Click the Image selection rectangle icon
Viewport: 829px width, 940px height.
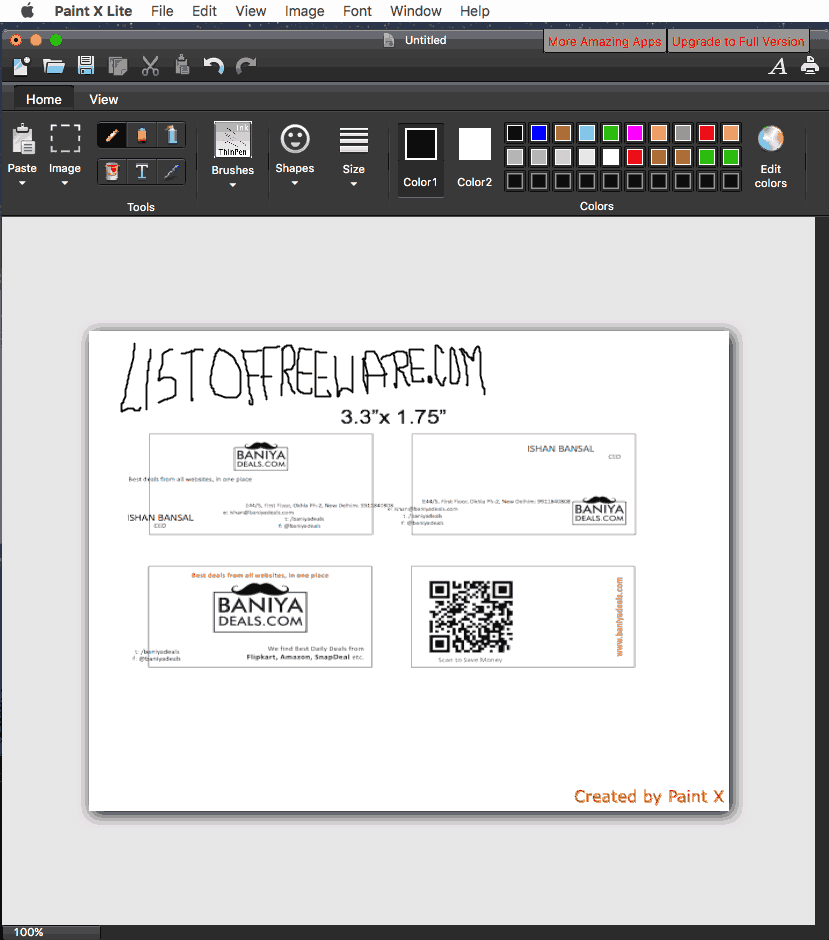(x=65, y=138)
